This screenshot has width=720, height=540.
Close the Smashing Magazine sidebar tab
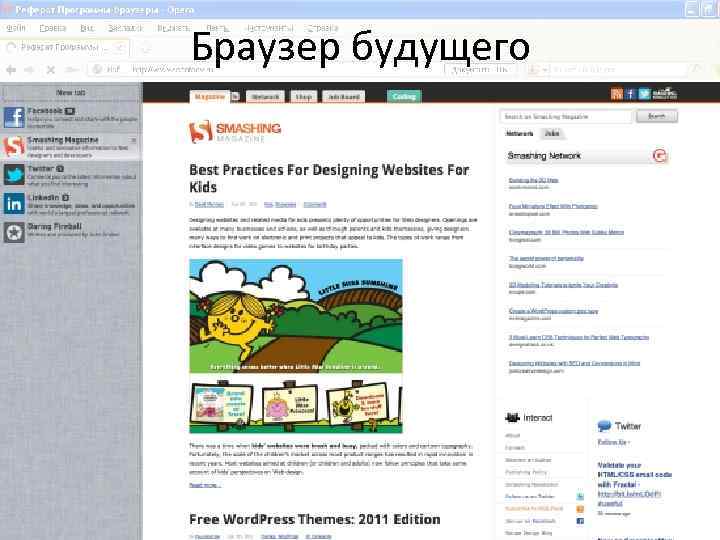[134, 140]
